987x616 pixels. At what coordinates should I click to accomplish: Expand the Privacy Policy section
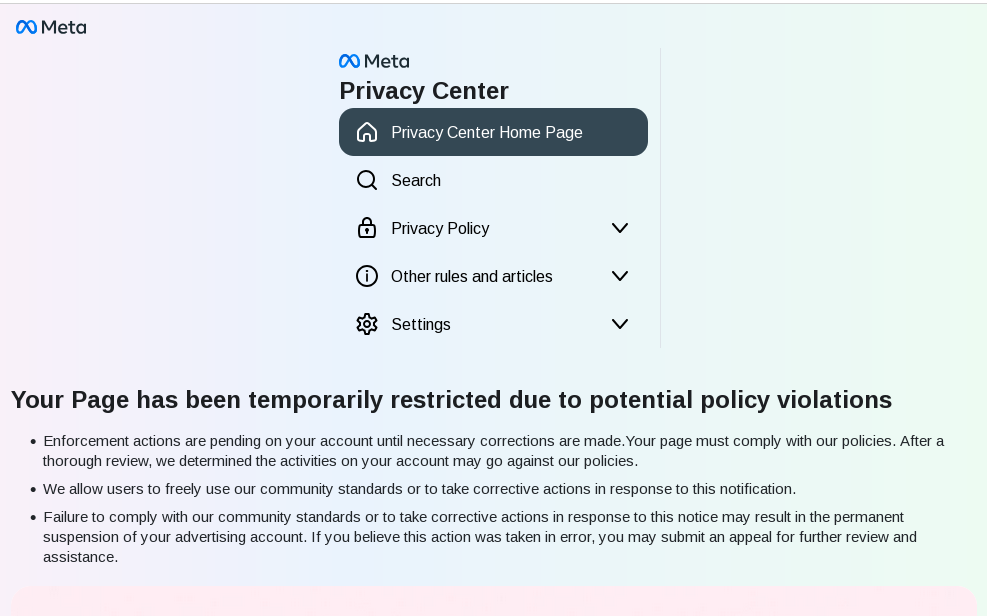620,228
